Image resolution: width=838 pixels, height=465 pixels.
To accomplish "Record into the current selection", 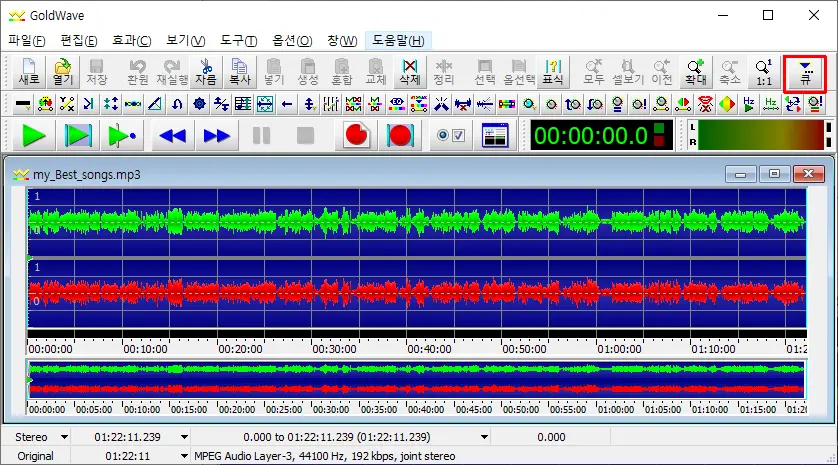I will pos(400,136).
